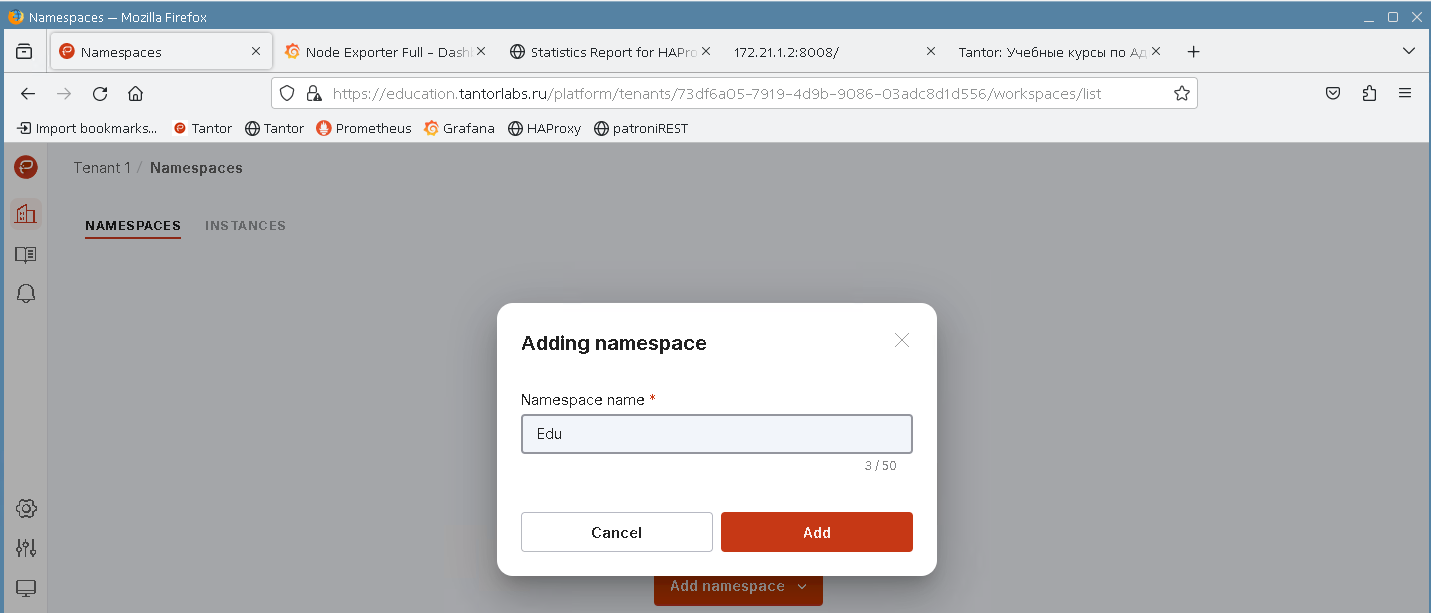Click the monitor icon at the sidebar bottom
The height and width of the screenshot is (613, 1431).
[x=26, y=589]
